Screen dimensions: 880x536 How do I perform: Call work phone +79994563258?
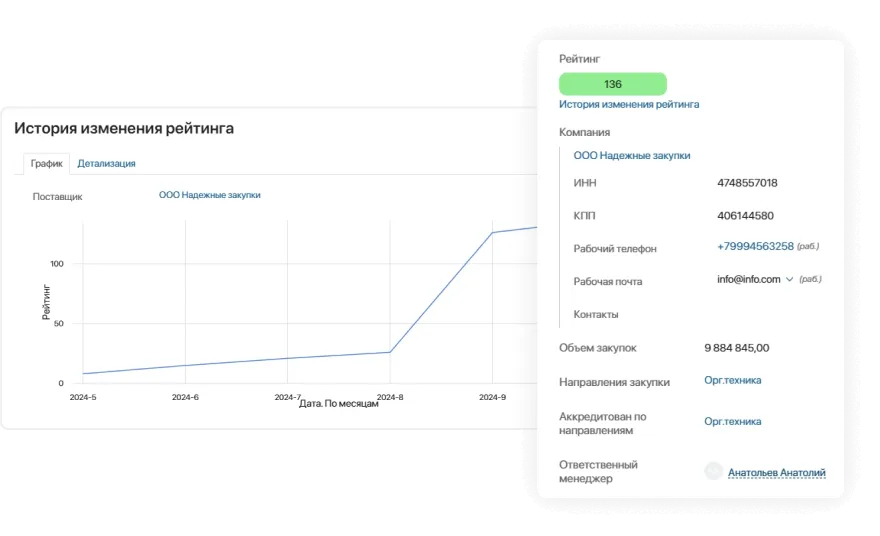755,247
